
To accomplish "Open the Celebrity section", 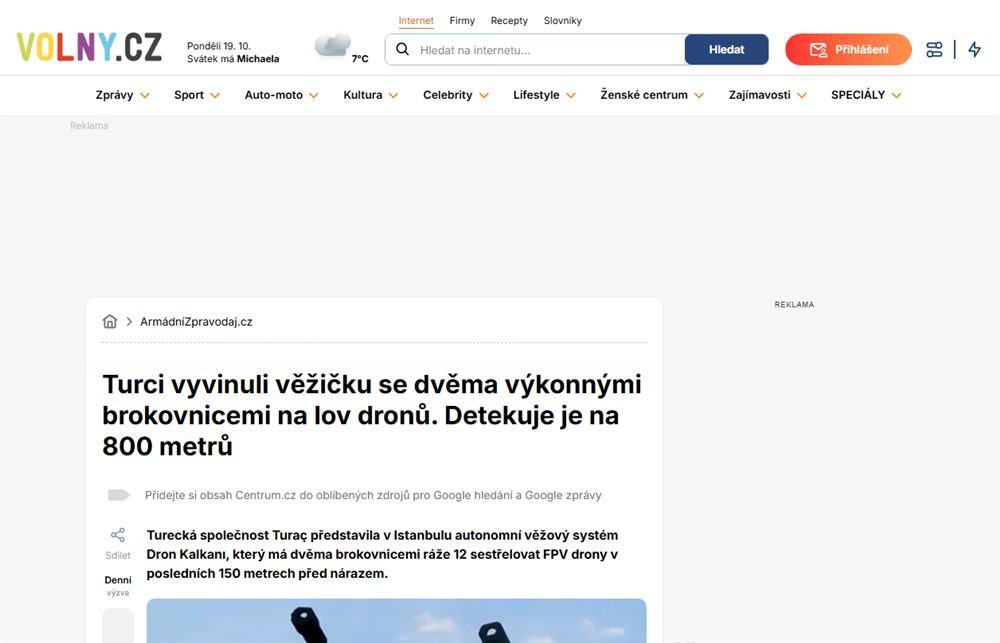I will click(x=448, y=95).
